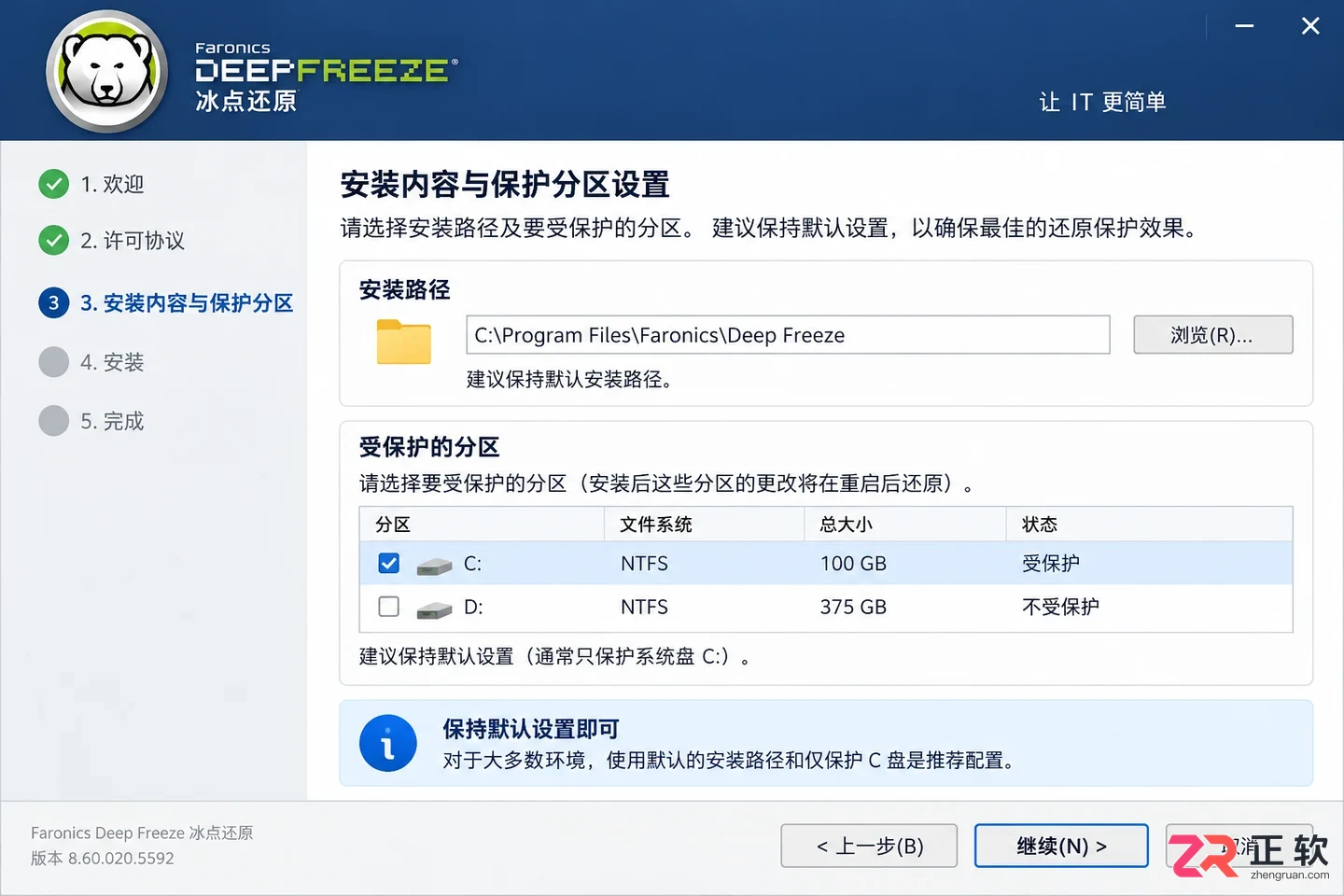
Task: Click the install path text field
Action: [788, 335]
